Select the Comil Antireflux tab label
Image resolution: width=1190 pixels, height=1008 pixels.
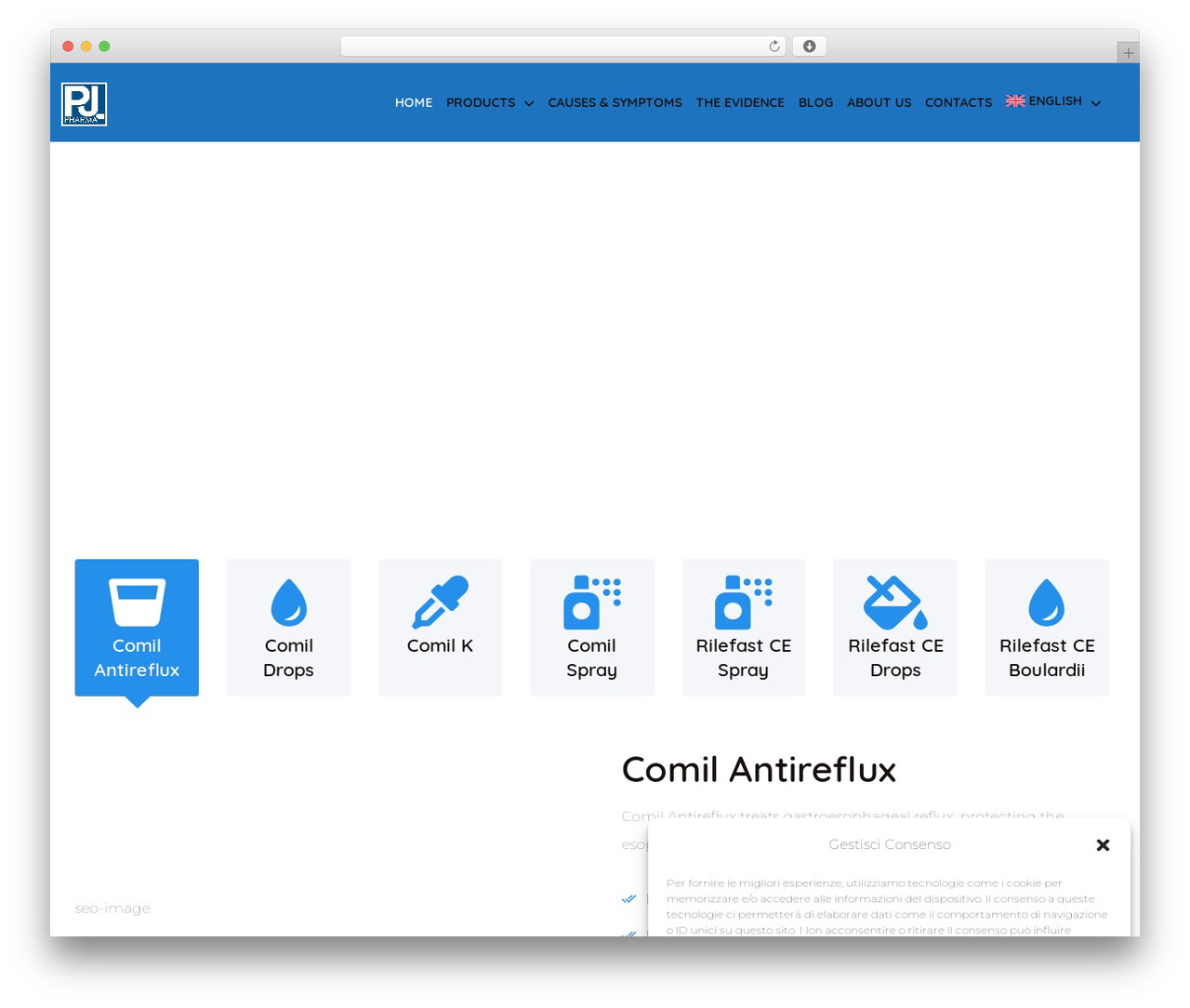tap(137, 657)
